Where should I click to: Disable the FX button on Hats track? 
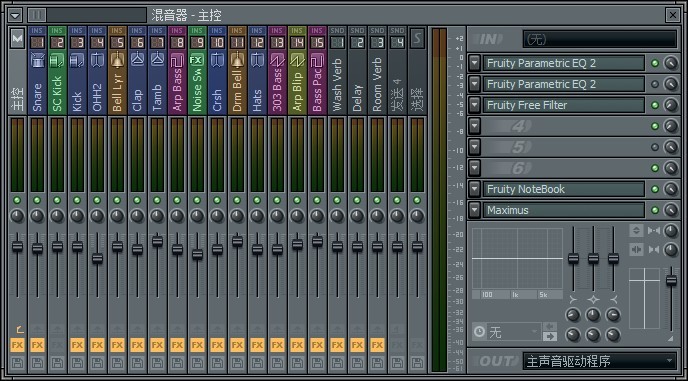[x=257, y=345]
